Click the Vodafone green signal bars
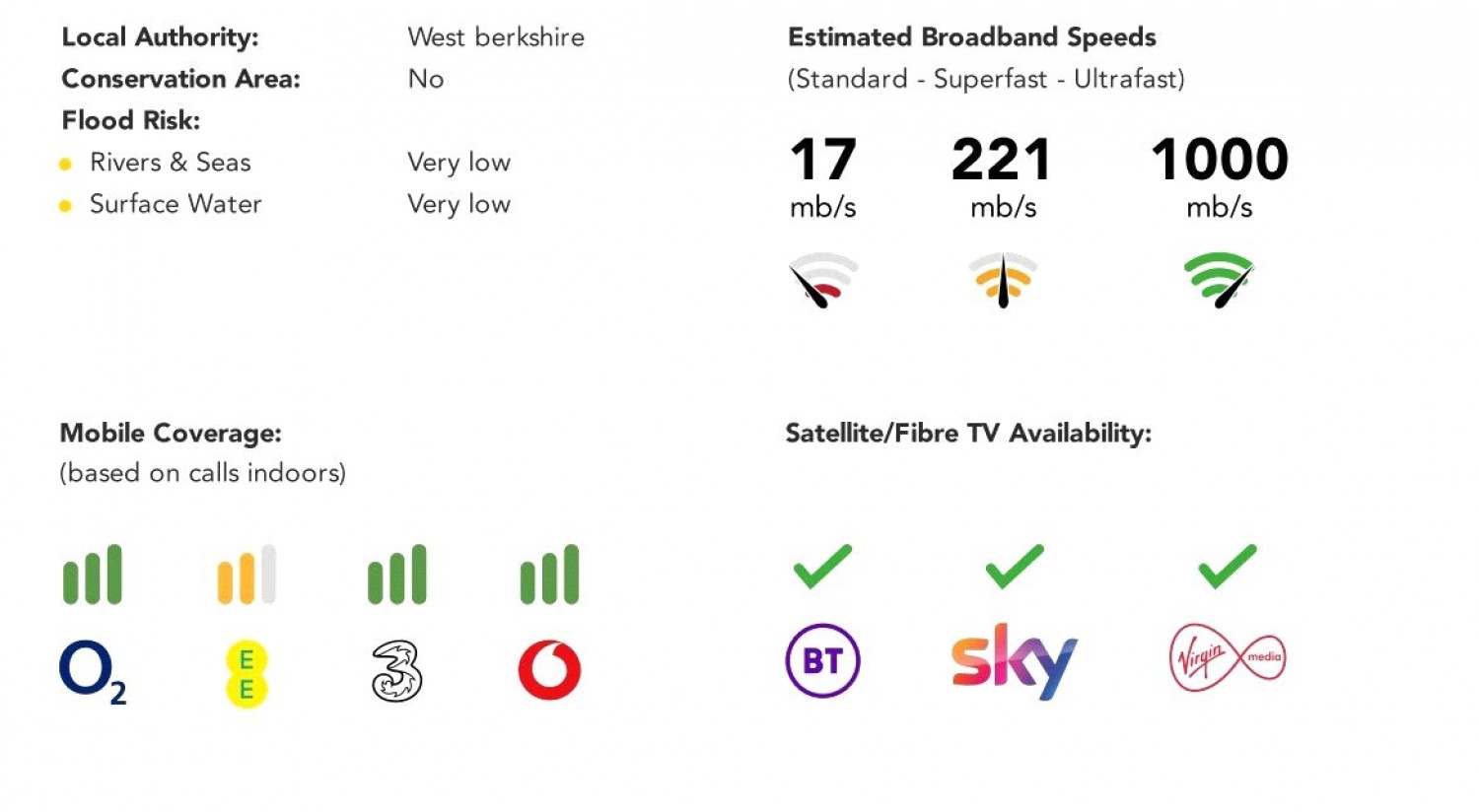The width and height of the screenshot is (1479, 812). tap(549, 575)
